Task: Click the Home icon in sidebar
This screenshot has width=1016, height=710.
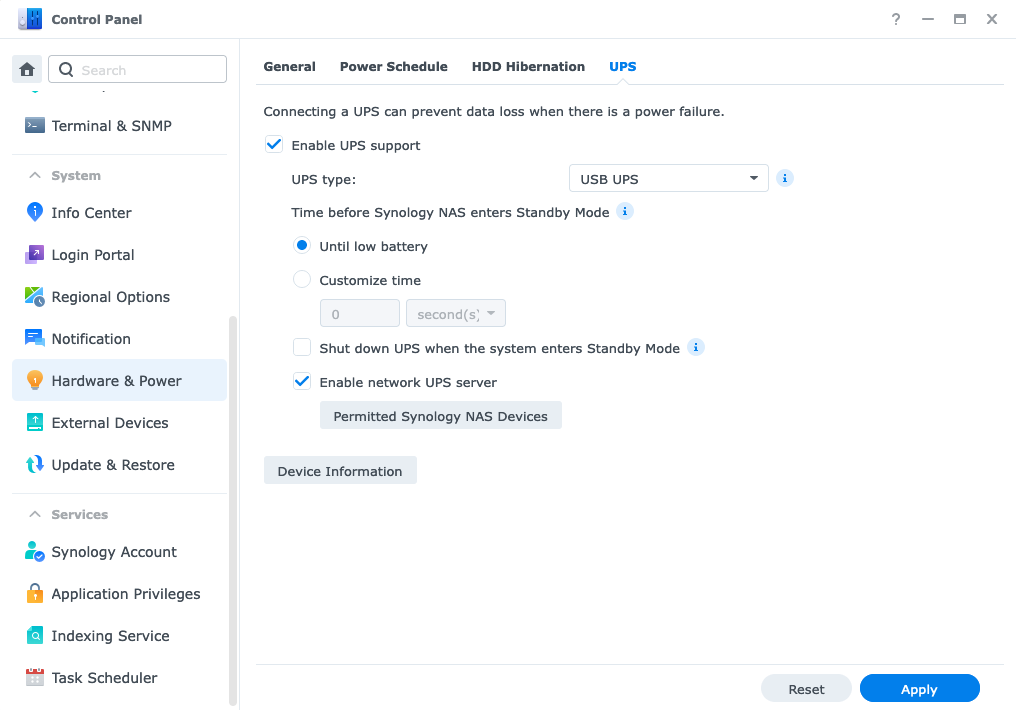Action: (27, 70)
